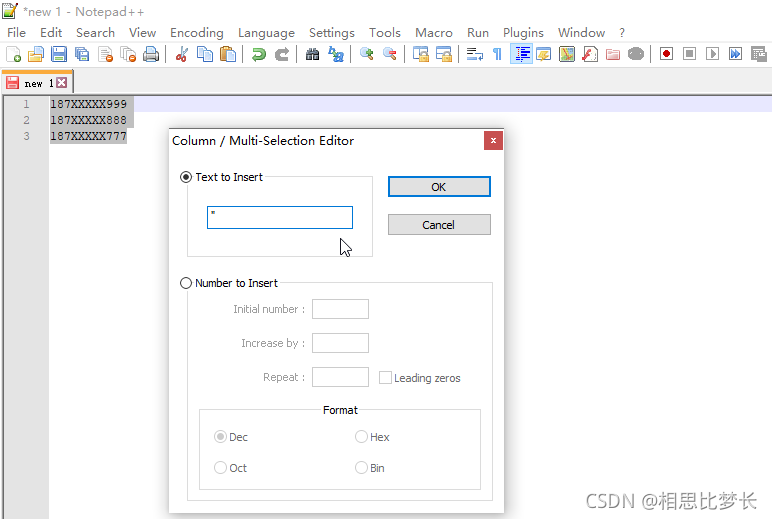Viewport: 772px width, 519px height.
Task: Click the Redo arrow icon
Action: tap(282, 54)
